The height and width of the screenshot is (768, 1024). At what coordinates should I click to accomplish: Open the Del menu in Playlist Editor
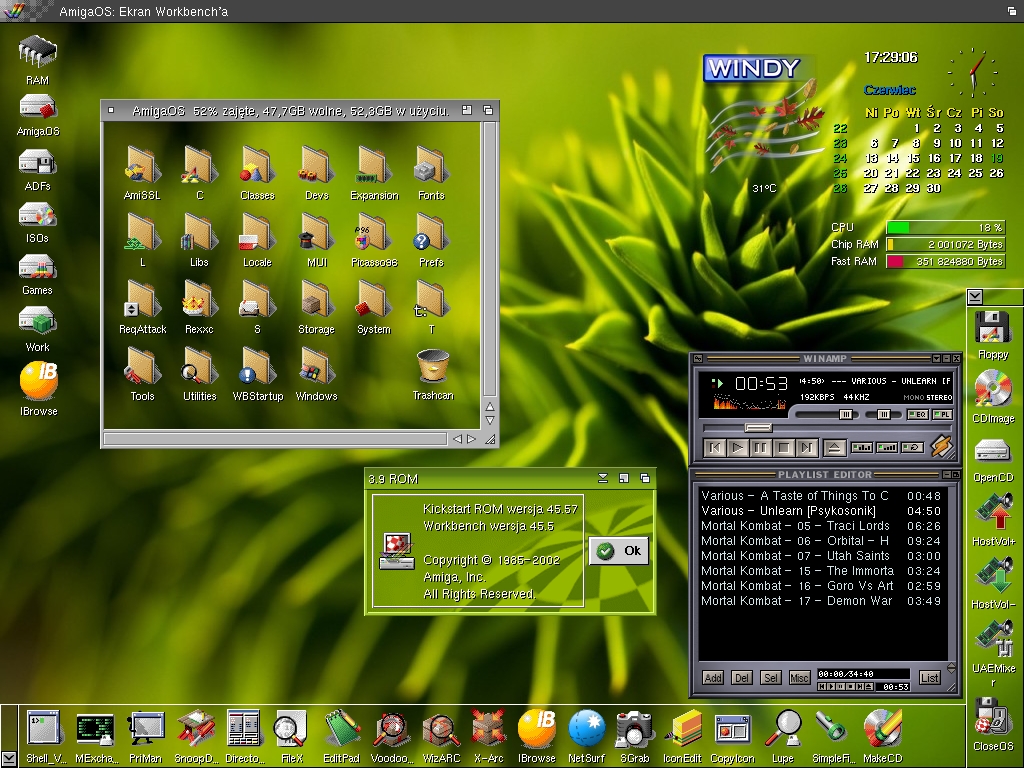pyautogui.click(x=741, y=678)
